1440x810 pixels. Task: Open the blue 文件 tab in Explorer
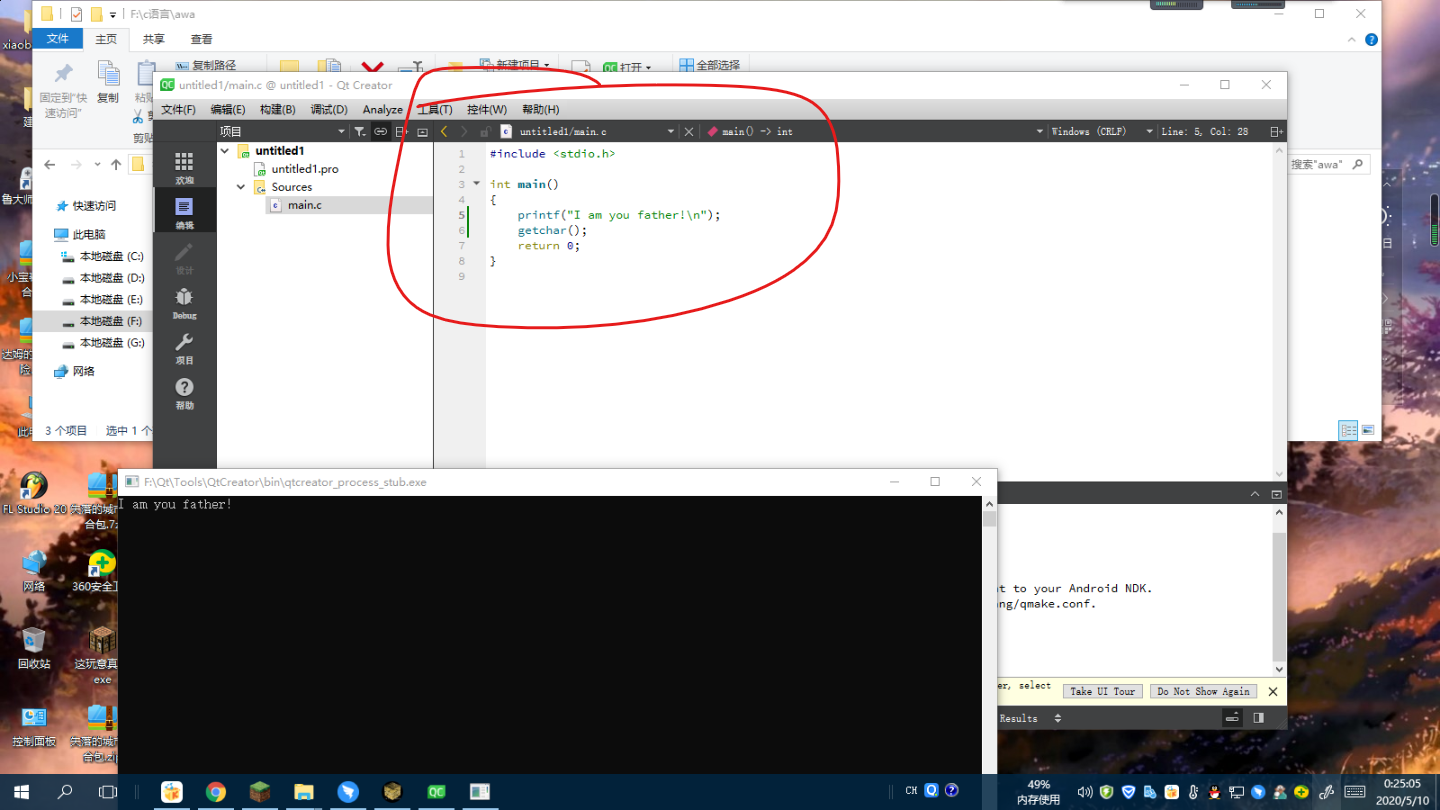tap(58, 39)
